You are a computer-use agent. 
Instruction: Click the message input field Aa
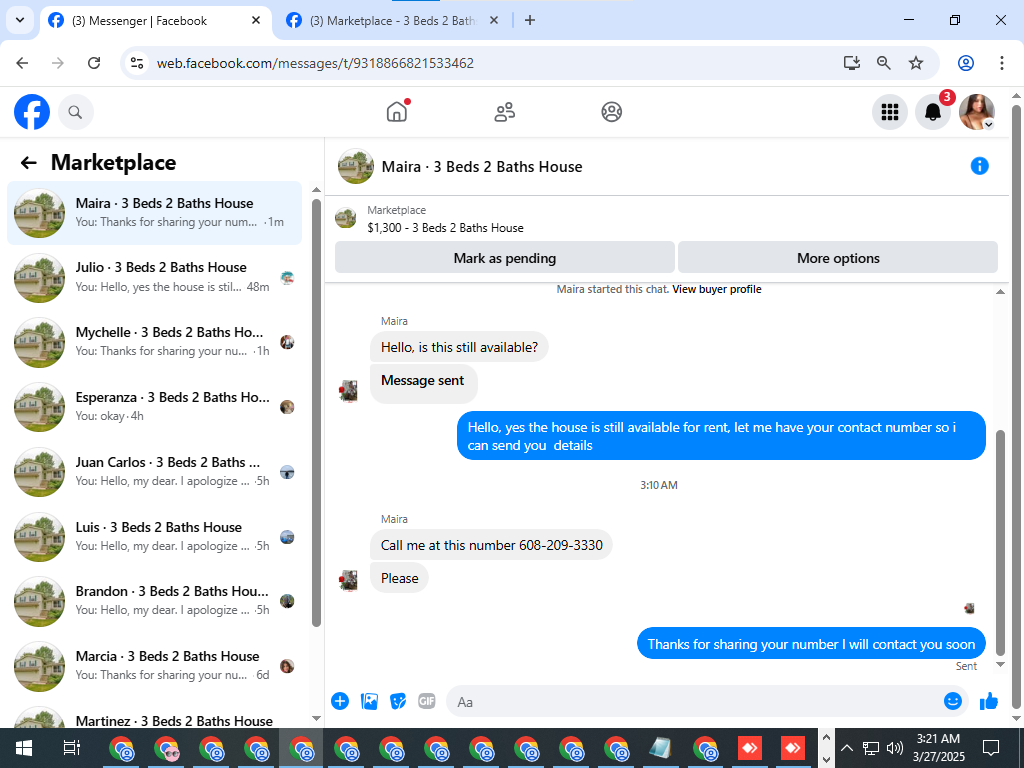[x=692, y=702]
